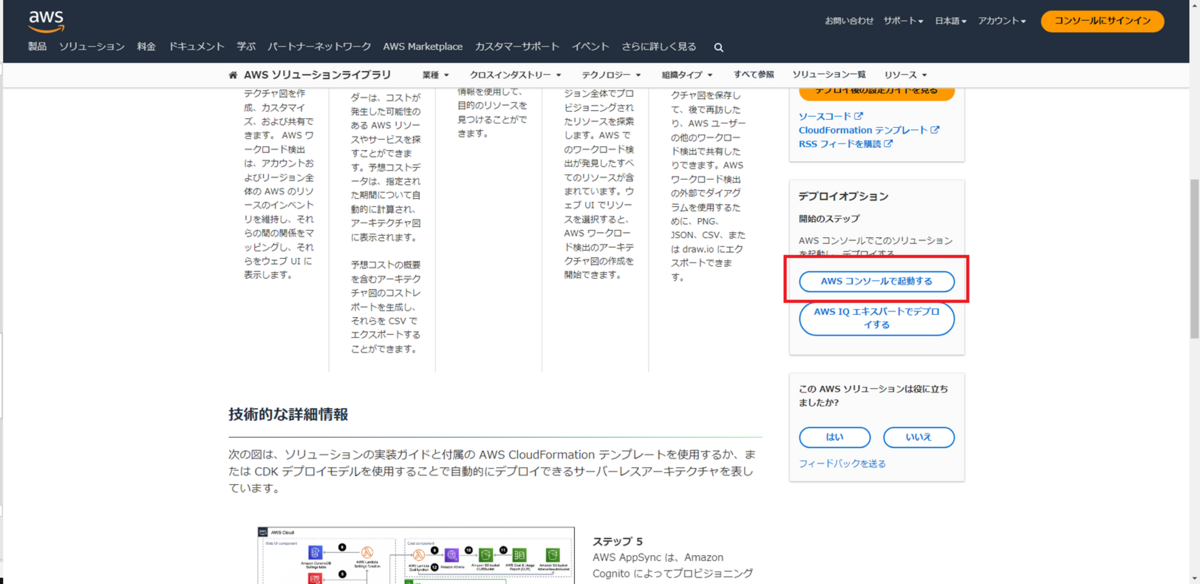Click はい feedback button
The height and width of the screenshot is (584, 1200).
click(x=835, y=437)
